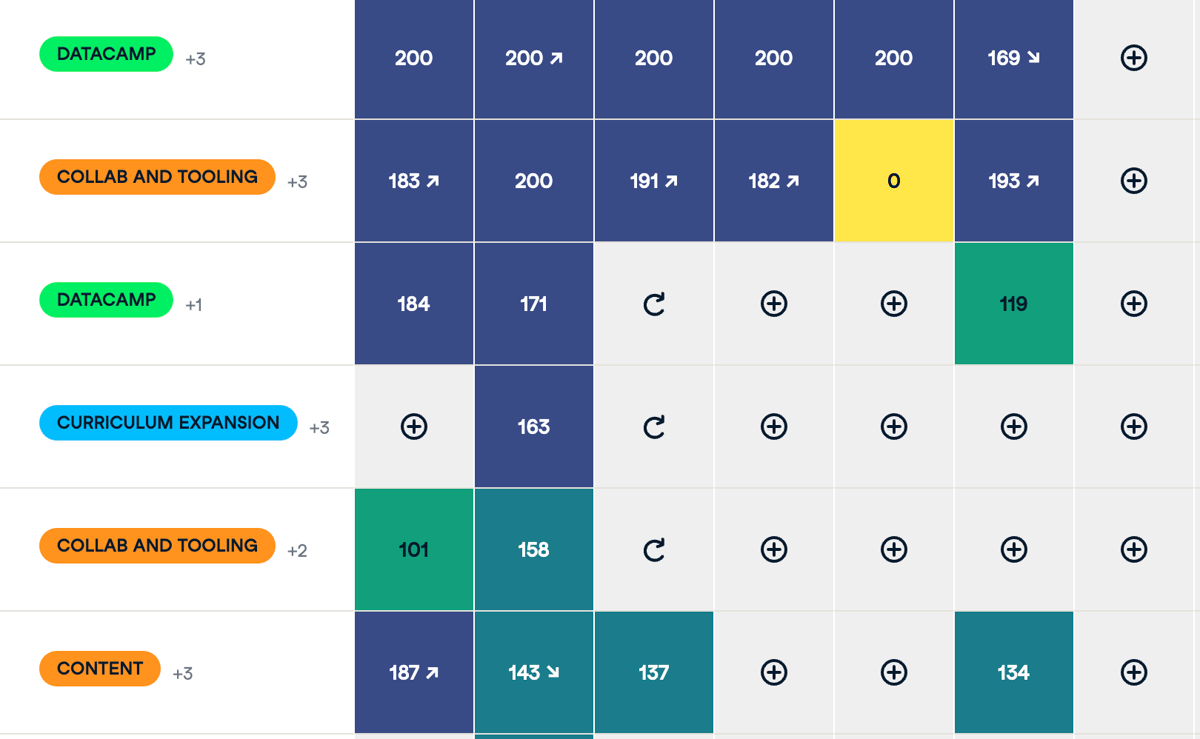The image size is (1200, 739).
Task: Click the plus icon ending the CURRICULUM EXPANSION row
Action: click(x=1133, y=427)
